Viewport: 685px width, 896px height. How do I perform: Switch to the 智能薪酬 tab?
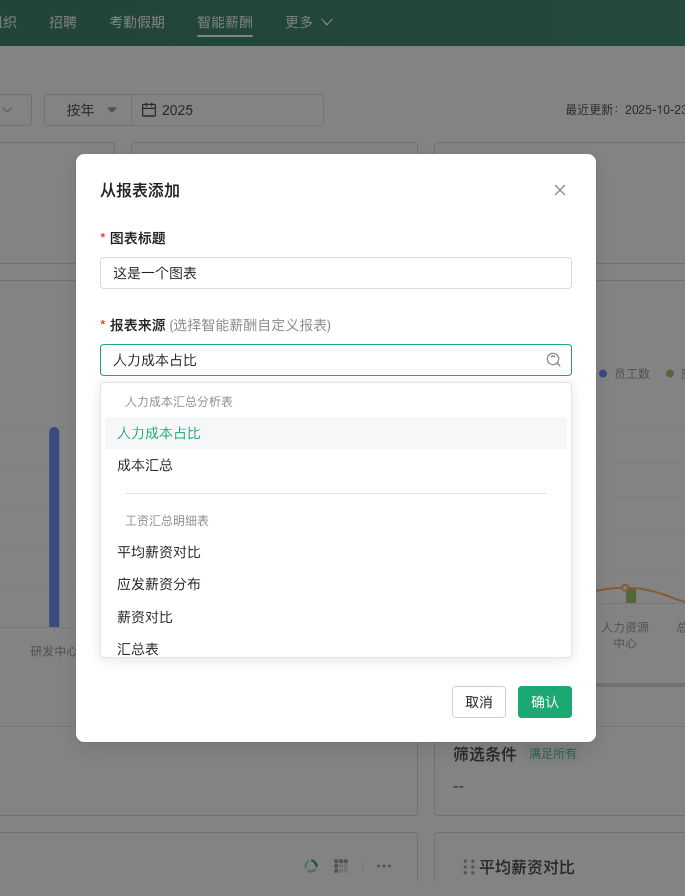click(x=225, y=22)
